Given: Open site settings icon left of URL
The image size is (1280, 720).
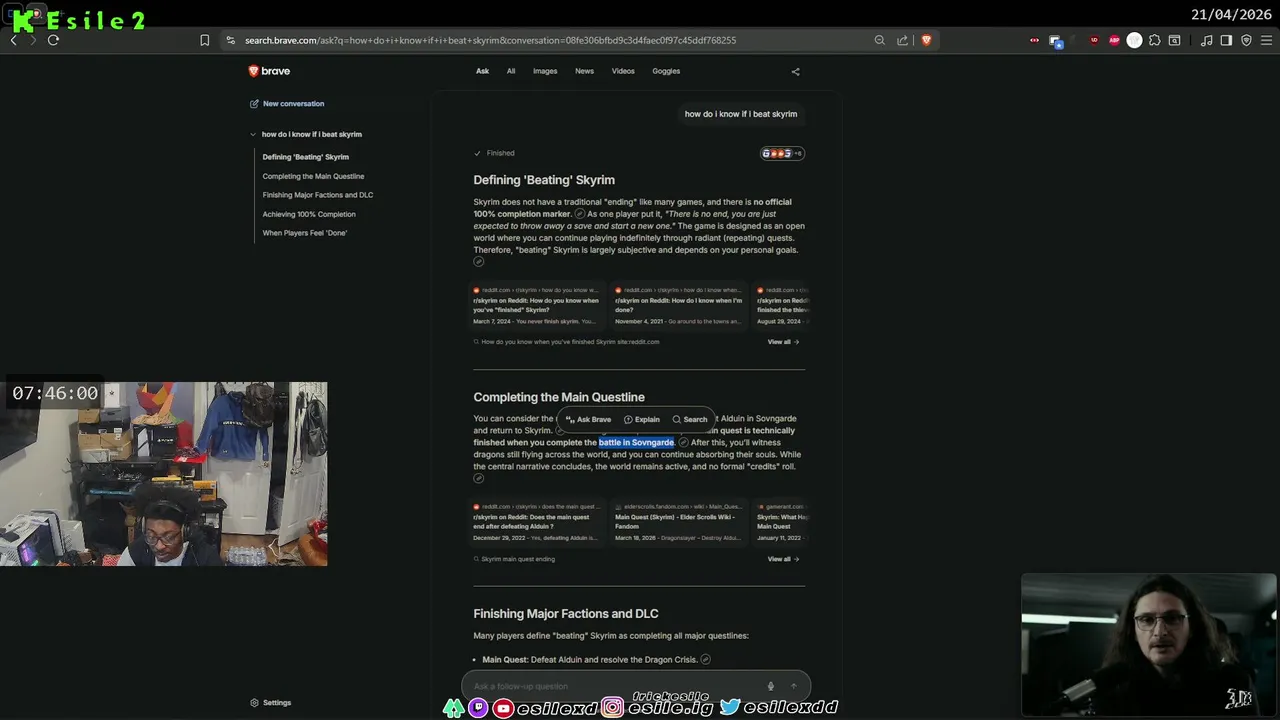Looking at the screenshot, I should click(x=231, y=40).
